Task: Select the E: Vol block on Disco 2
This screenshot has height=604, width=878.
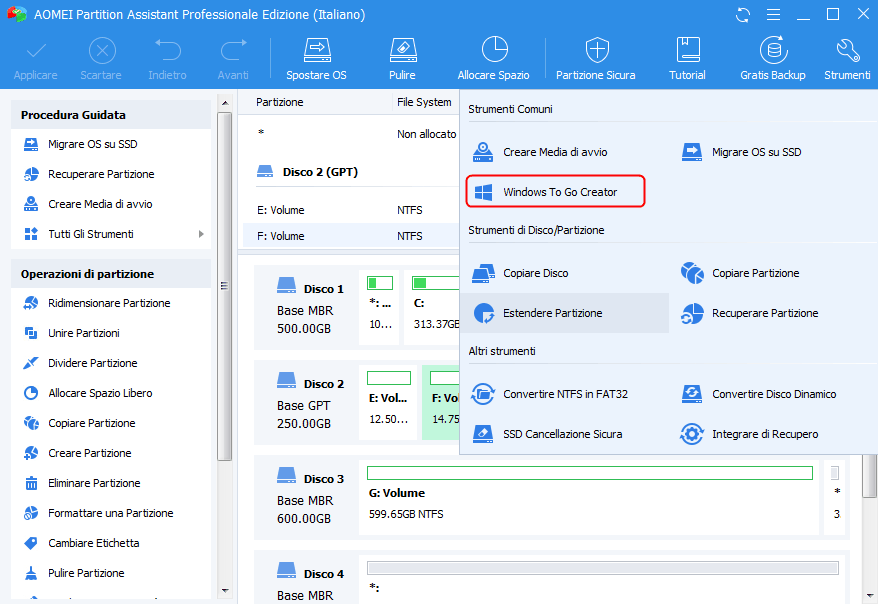Action: [x=389, y=403]
